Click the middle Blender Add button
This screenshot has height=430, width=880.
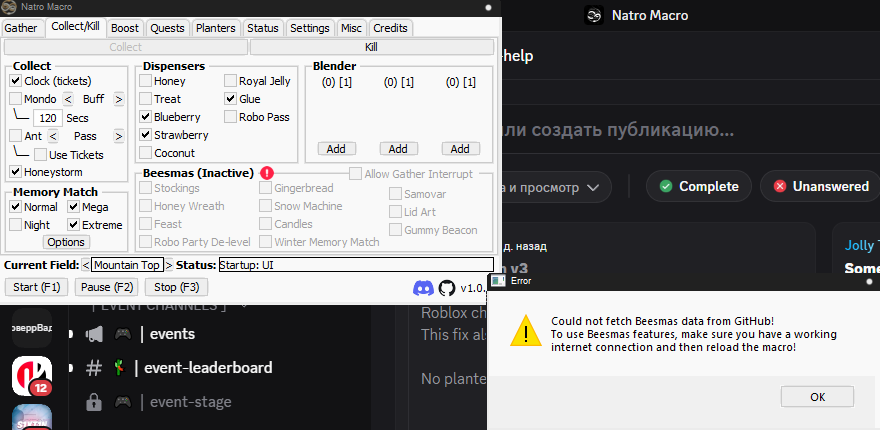coord(398,149)
